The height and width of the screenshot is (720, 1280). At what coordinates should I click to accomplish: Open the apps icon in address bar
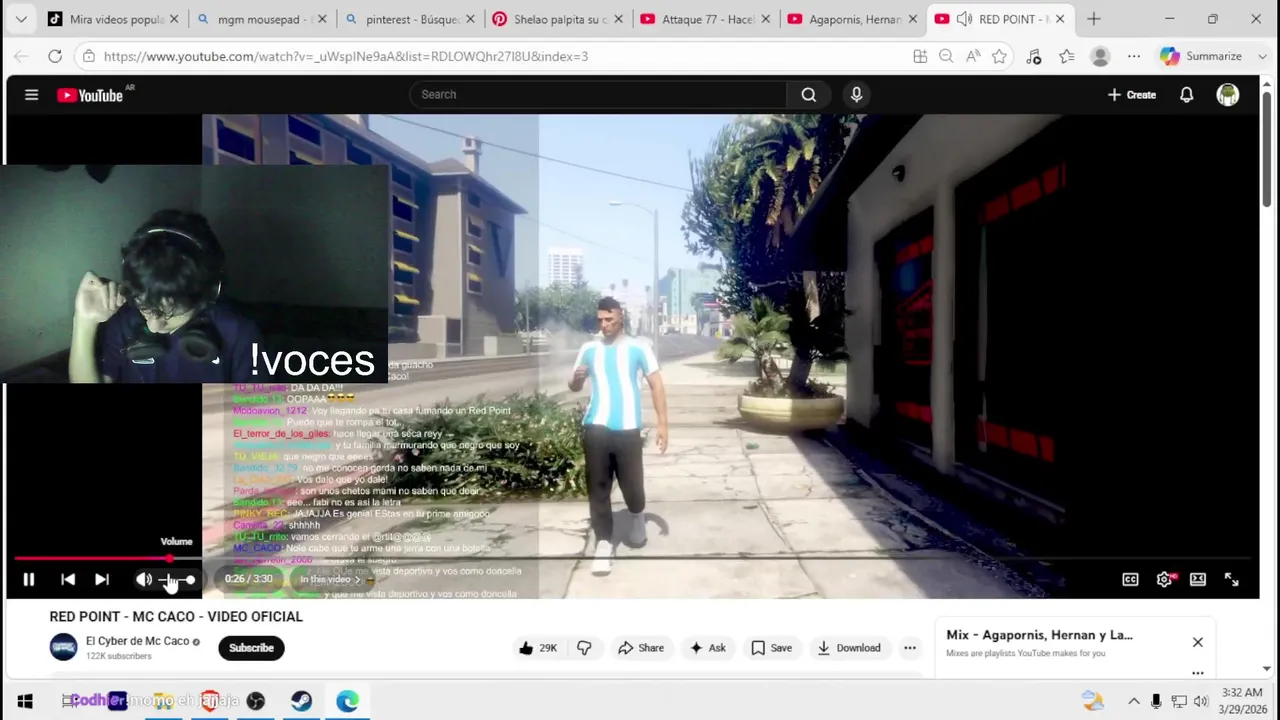[x=920, y=56]
